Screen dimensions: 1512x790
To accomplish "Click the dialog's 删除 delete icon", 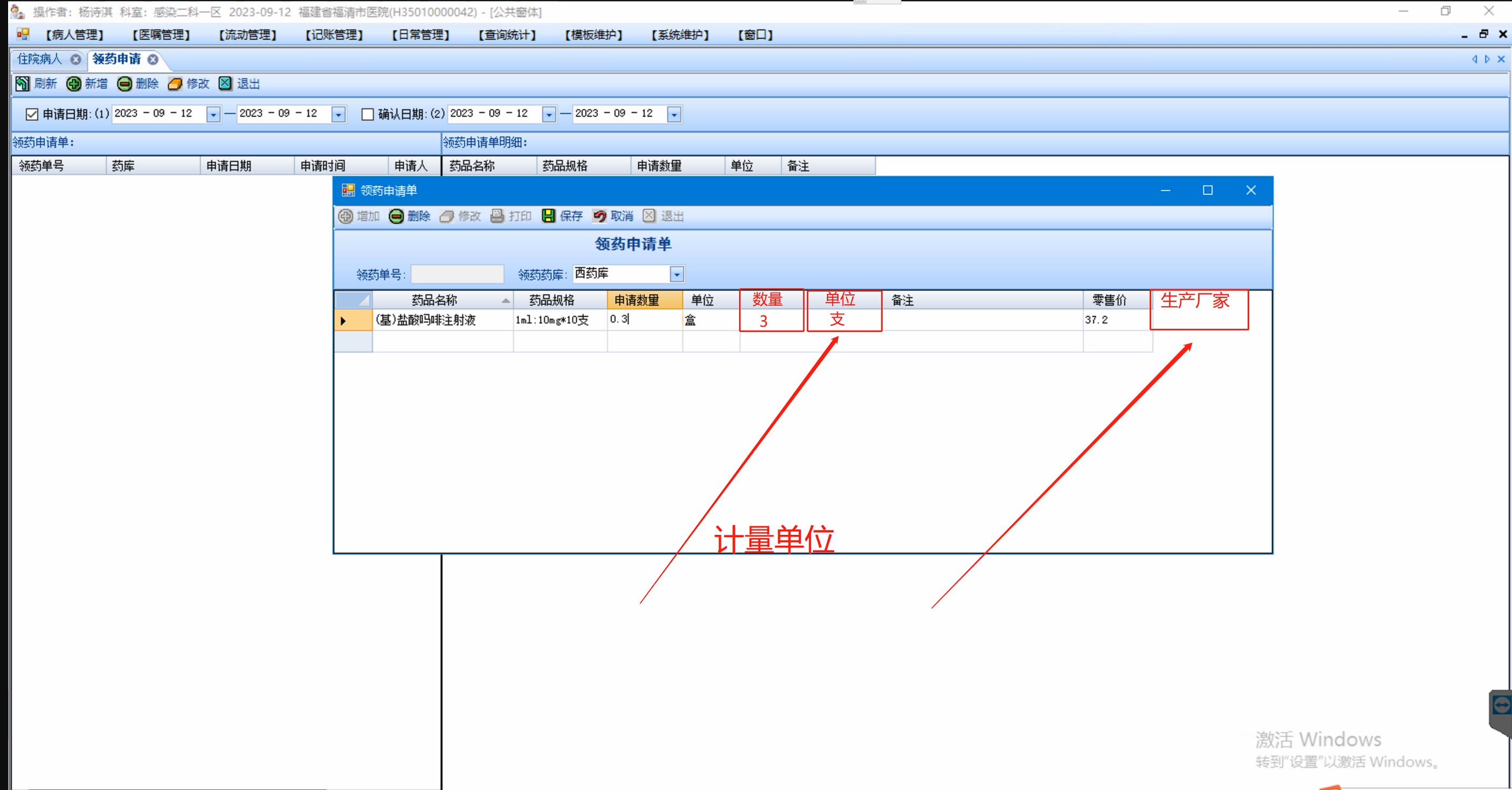I will pyautogui.click(x=396, y=216).
